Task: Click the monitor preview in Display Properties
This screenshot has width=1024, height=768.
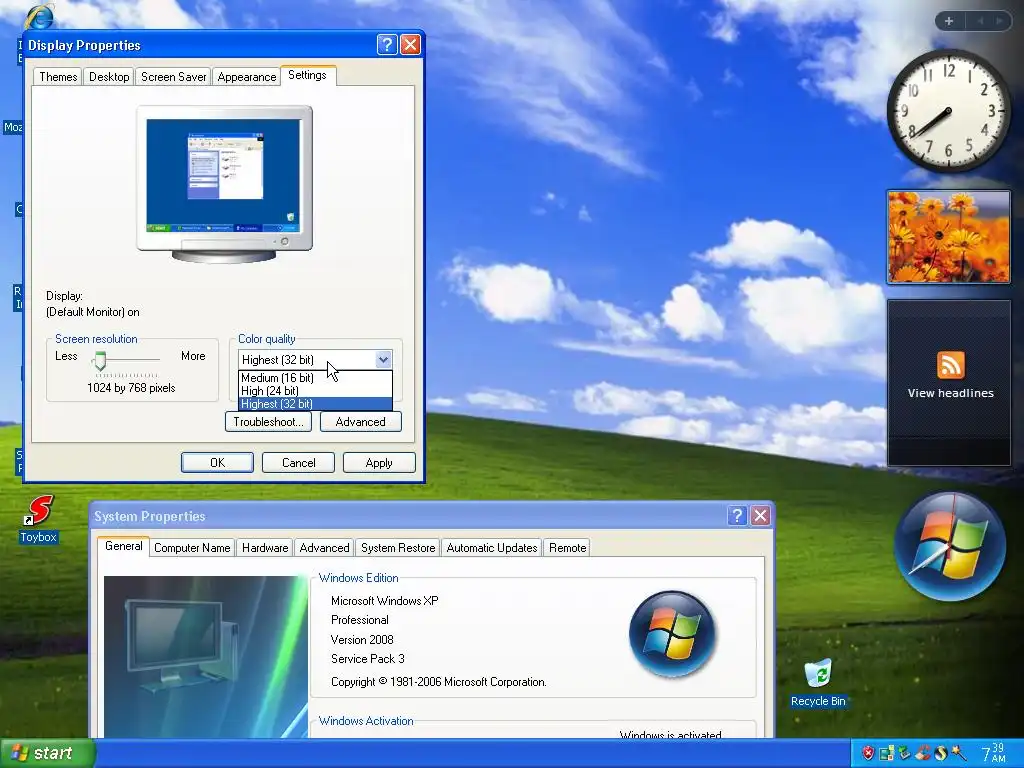Action: (224, 184)
